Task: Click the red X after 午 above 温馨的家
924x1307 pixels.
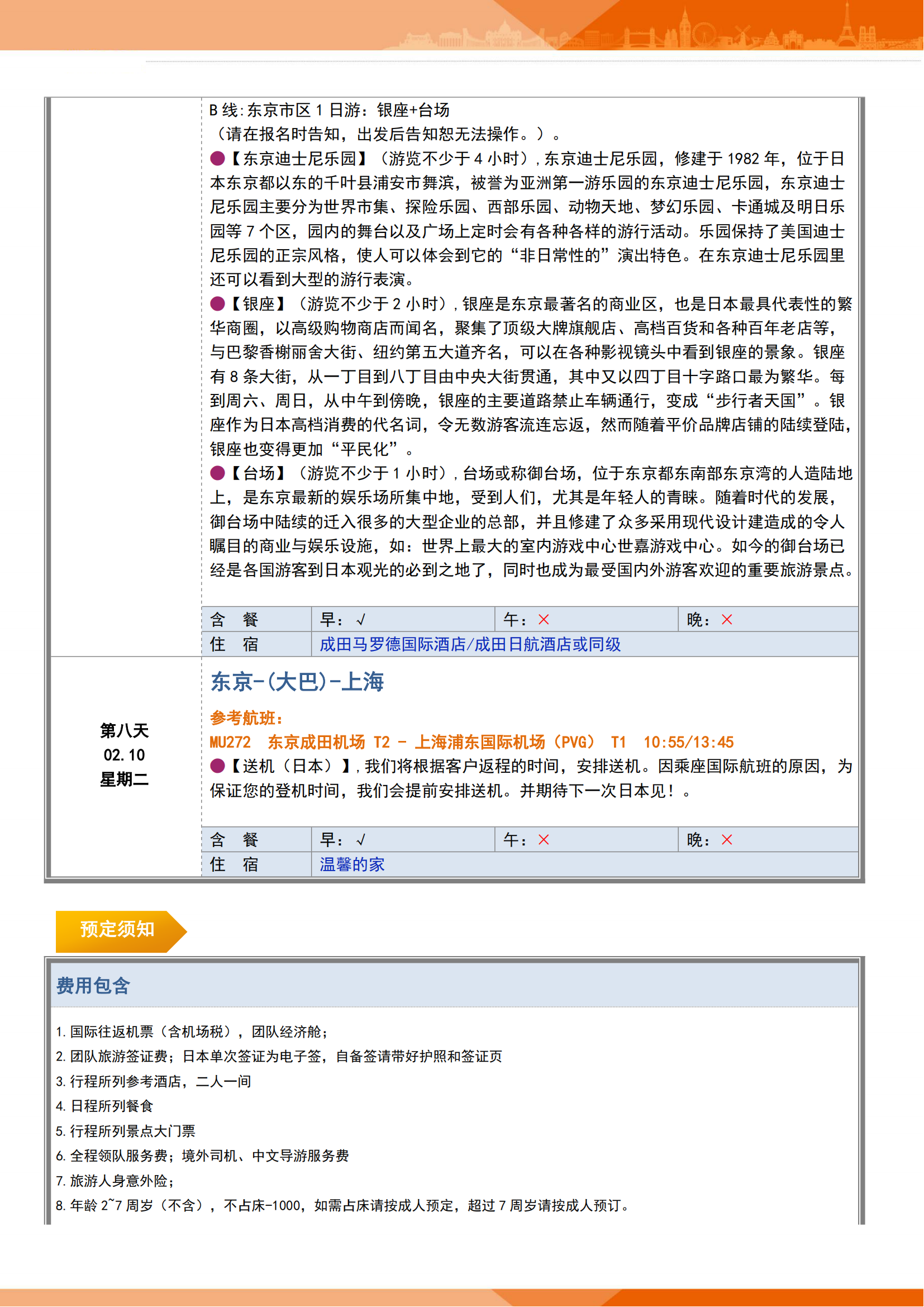Action: click(x=544, y=840)
